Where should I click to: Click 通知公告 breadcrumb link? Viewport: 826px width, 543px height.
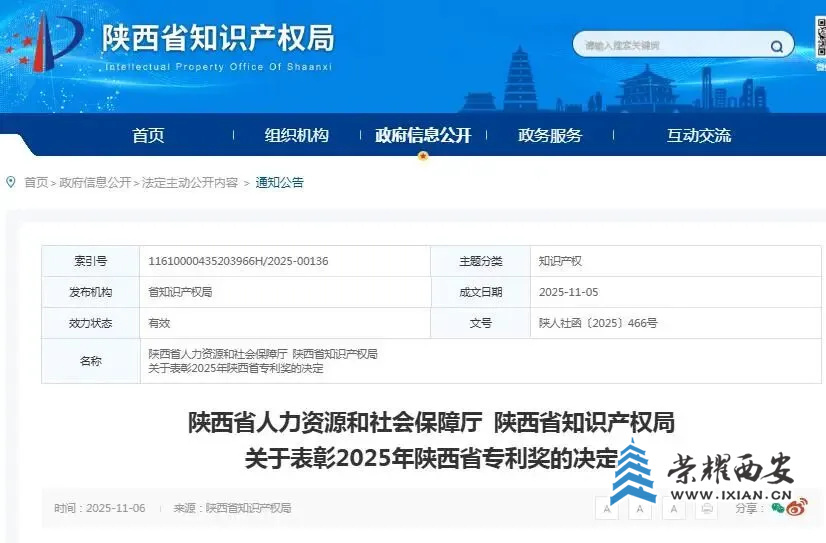pos(279,183)
